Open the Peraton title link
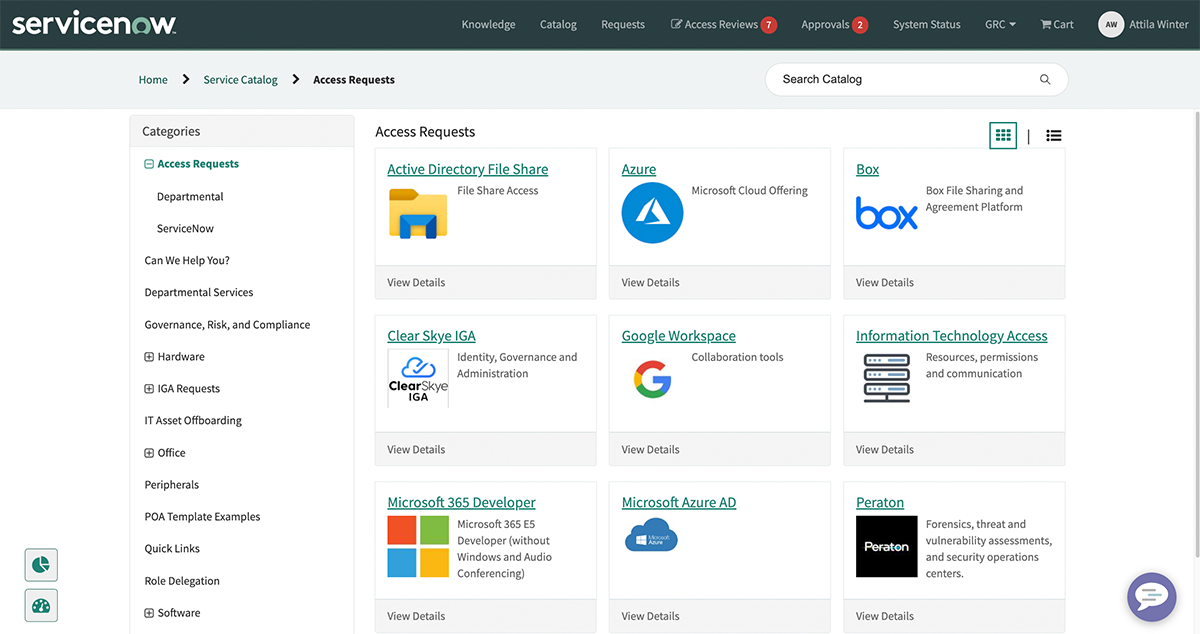The width and height of the screenshot is (1200, 634). click(x=880, y=503)
